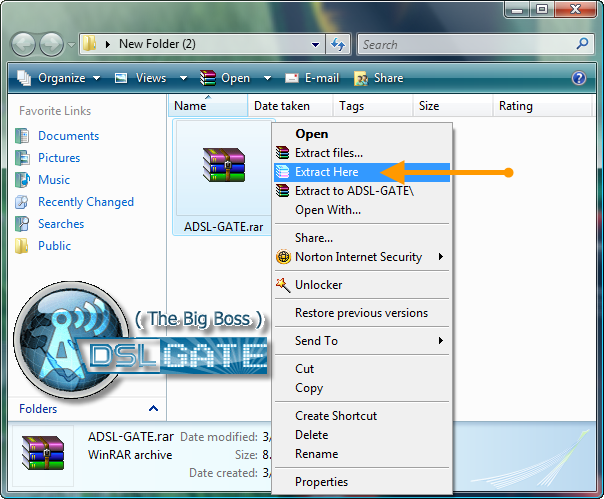This screenshot has height=499, width=604.
Task: Sort by the Name column header
Action: click(208, 106)
